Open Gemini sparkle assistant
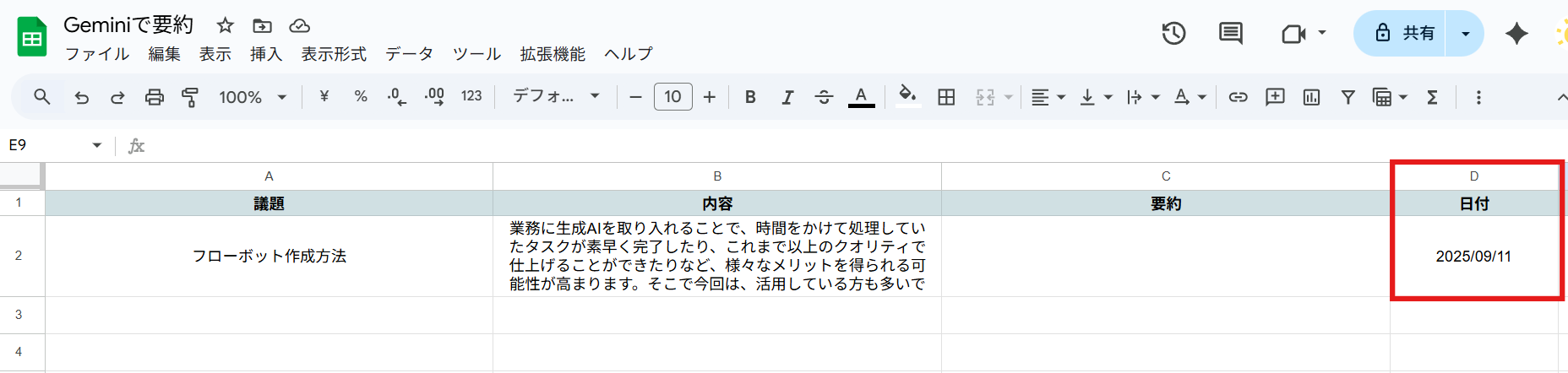Screen dimensions: 1568x373 coord(1516,34)
